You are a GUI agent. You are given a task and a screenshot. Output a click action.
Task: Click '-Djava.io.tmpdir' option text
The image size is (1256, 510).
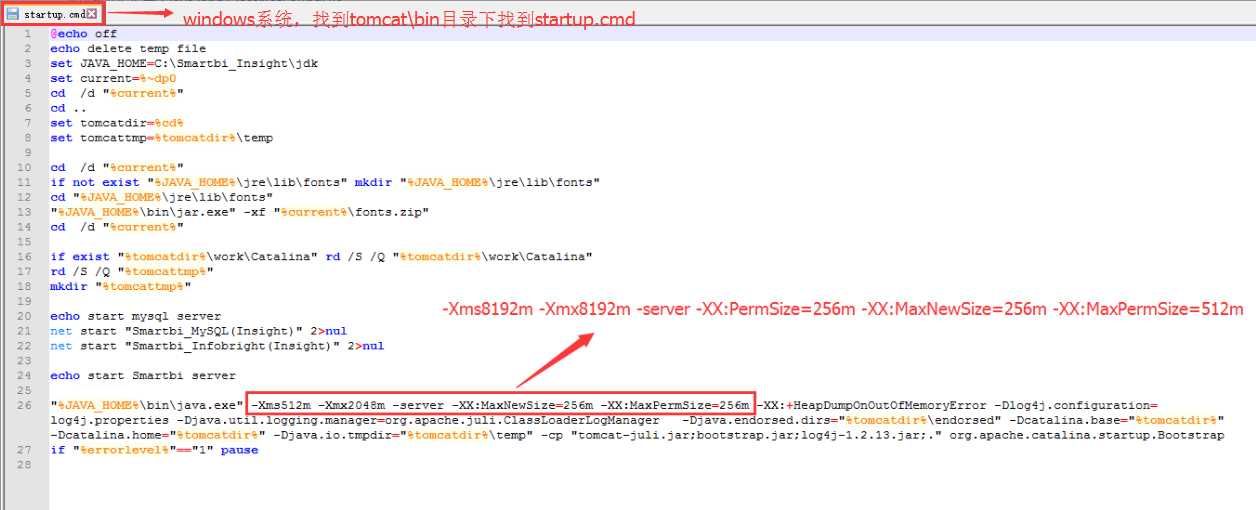[333, 435]
